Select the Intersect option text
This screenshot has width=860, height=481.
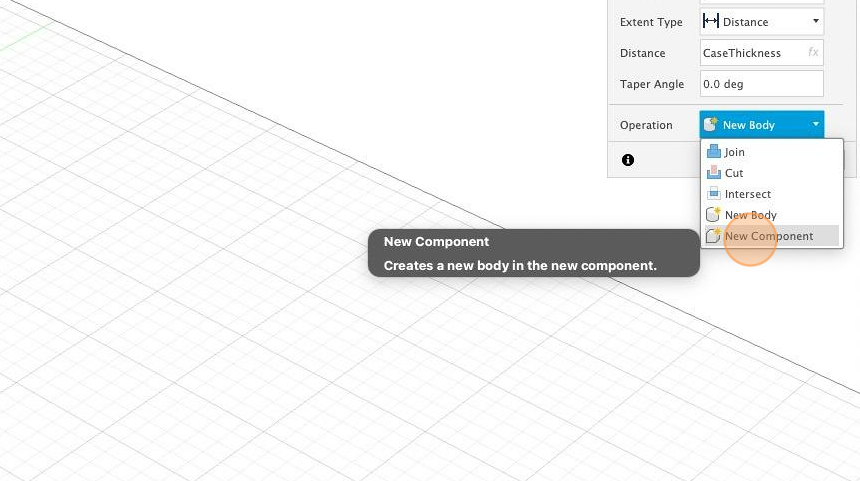coord(748,194)
